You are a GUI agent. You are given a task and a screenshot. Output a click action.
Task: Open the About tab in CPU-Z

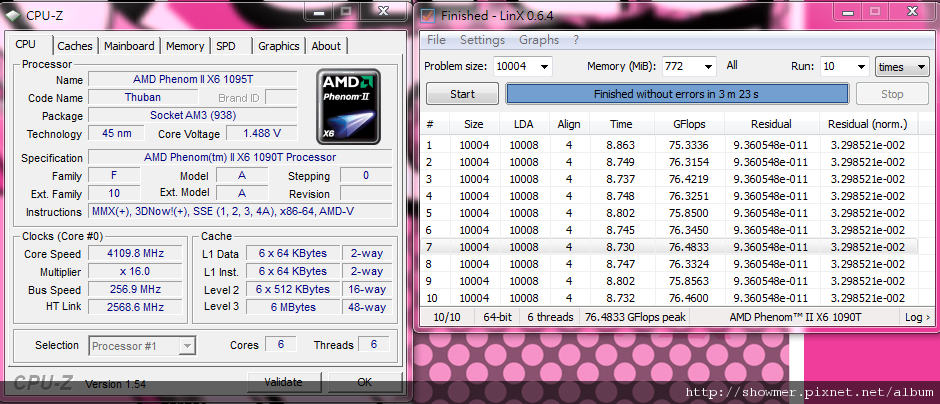pyautogui.click(x=326, y=46)
